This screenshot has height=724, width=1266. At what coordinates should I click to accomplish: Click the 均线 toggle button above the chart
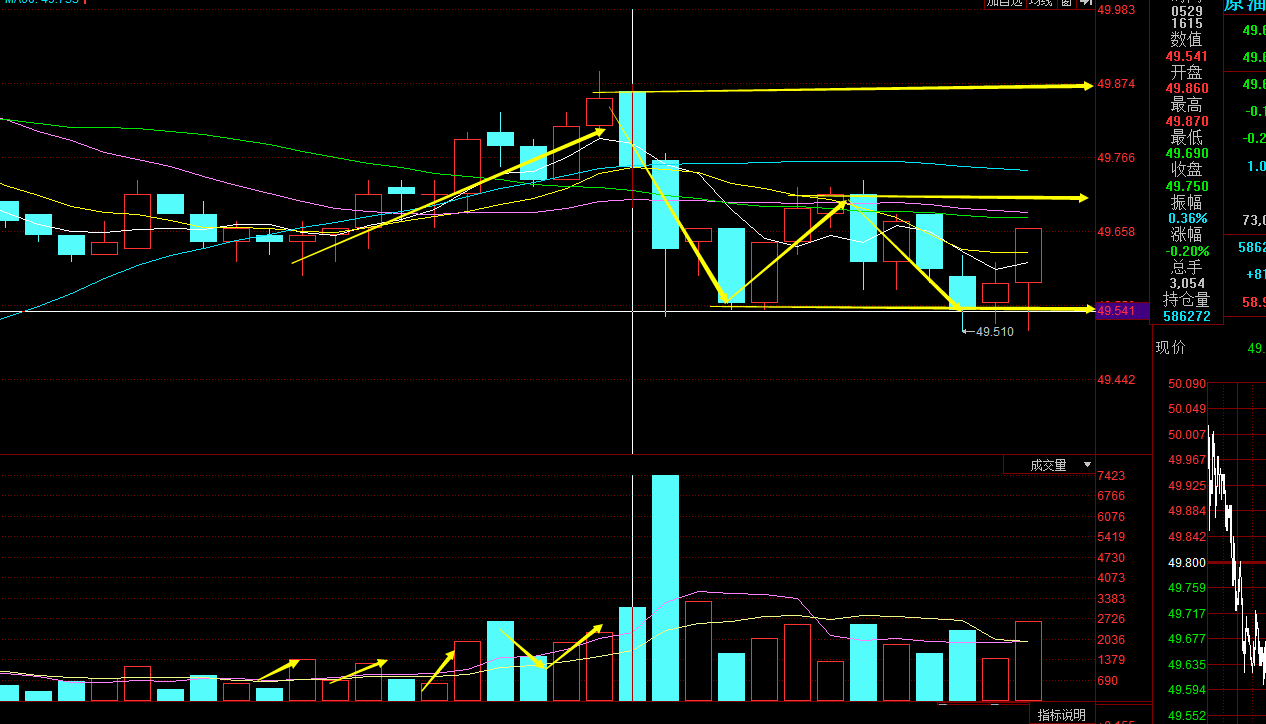pos(1040,3)
